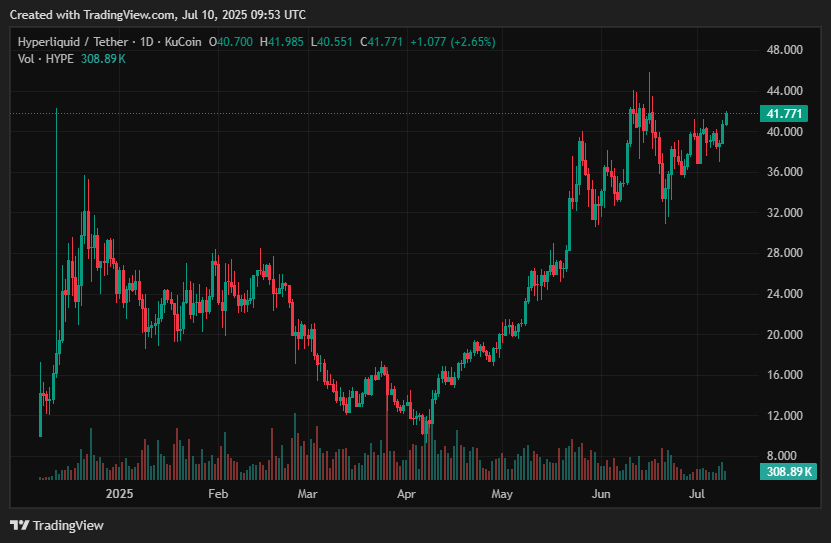Select the Jun label on time axis
Image resolution: width=831 pixels, height=543 pixels.
[600, 494]
